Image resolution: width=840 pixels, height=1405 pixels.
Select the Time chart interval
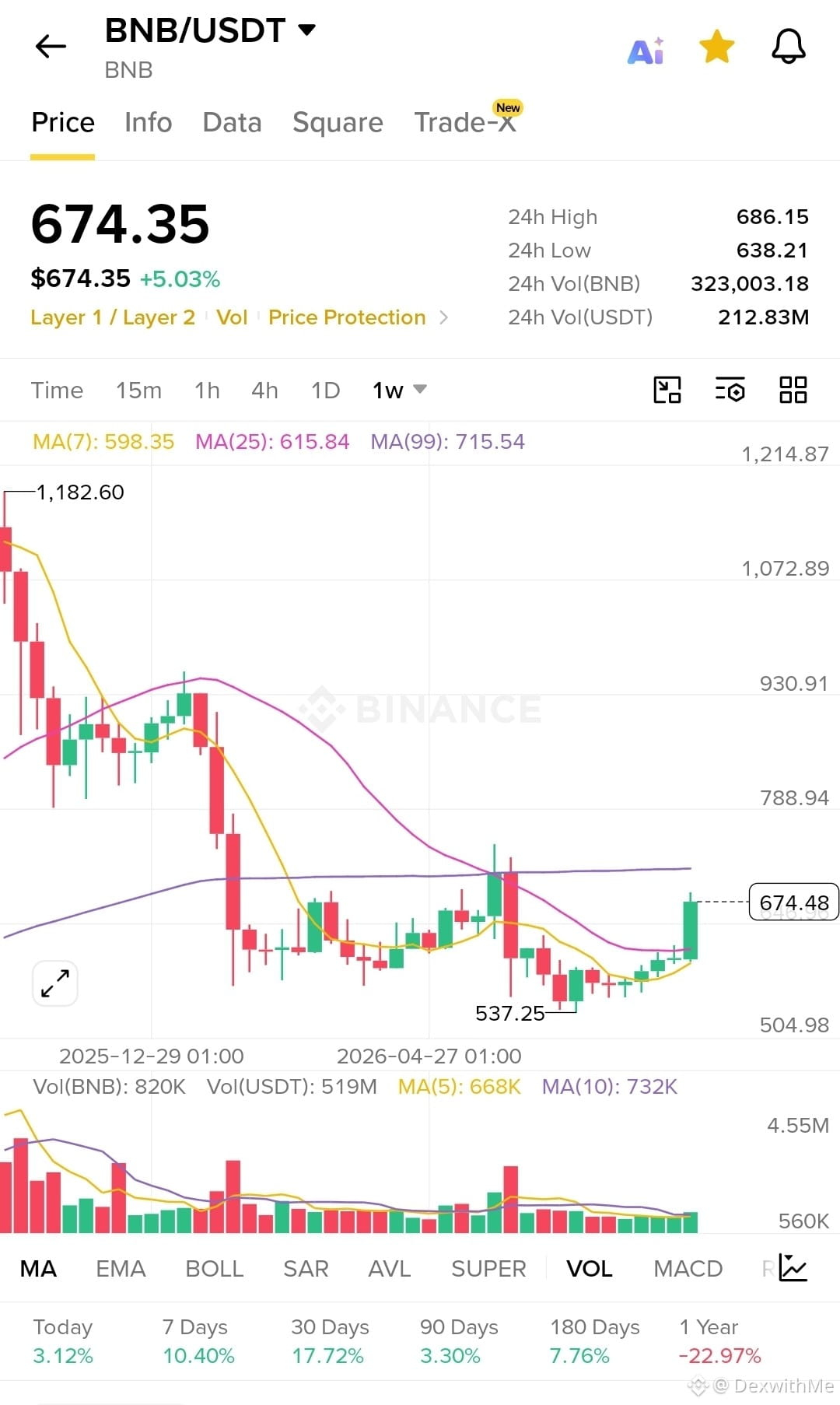pyautogui.click(x=57, y=390)
